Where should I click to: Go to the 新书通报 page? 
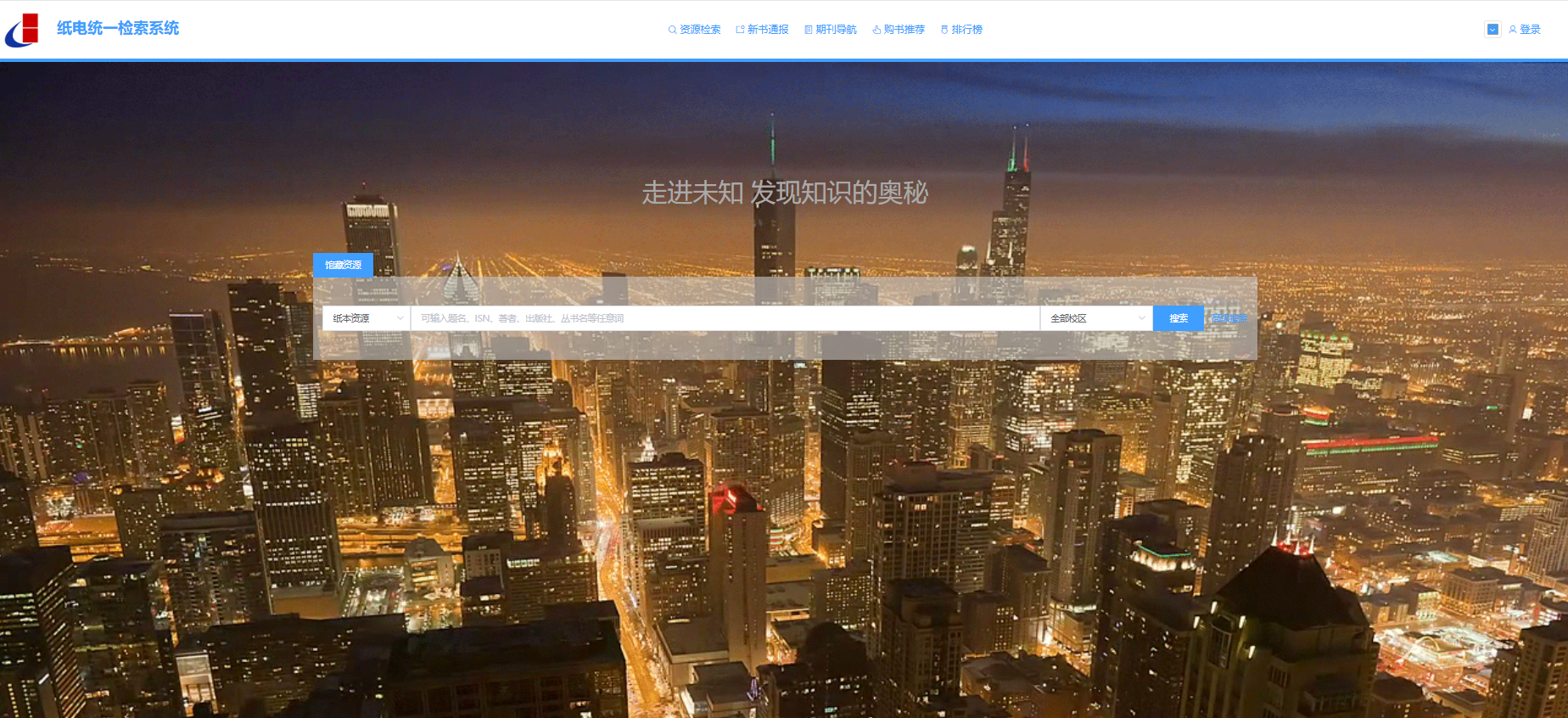pos(768,30)
